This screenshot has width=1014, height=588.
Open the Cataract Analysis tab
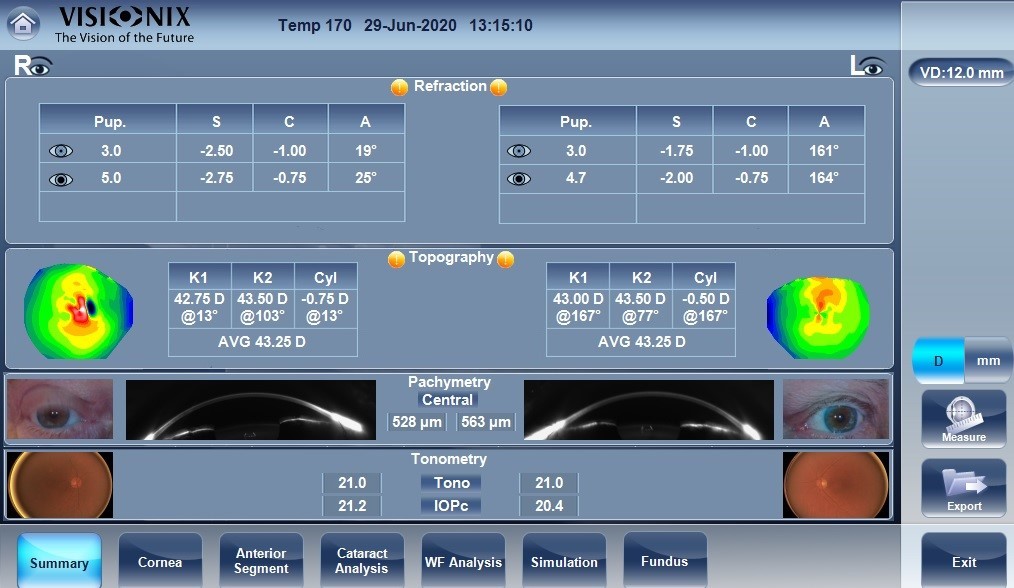[x=362, y=561]
